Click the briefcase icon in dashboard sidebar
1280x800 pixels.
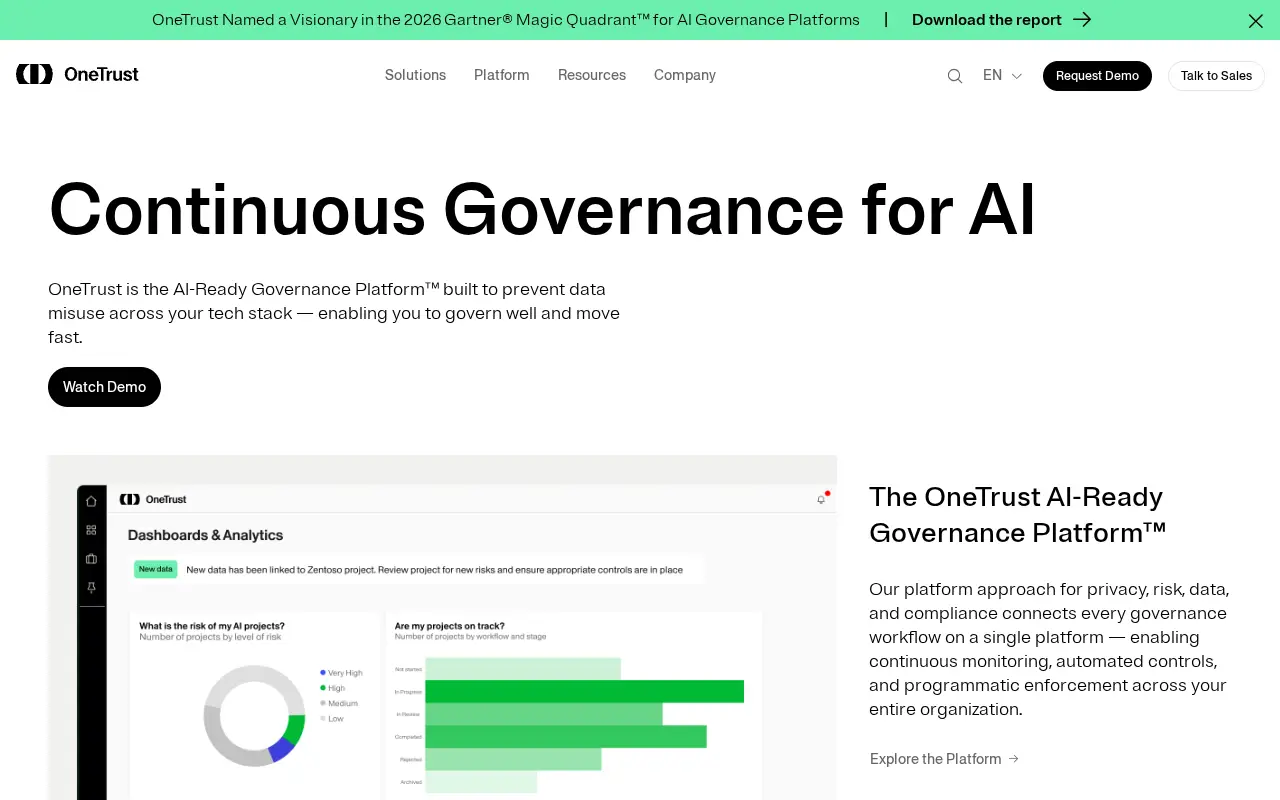(91, 559)
